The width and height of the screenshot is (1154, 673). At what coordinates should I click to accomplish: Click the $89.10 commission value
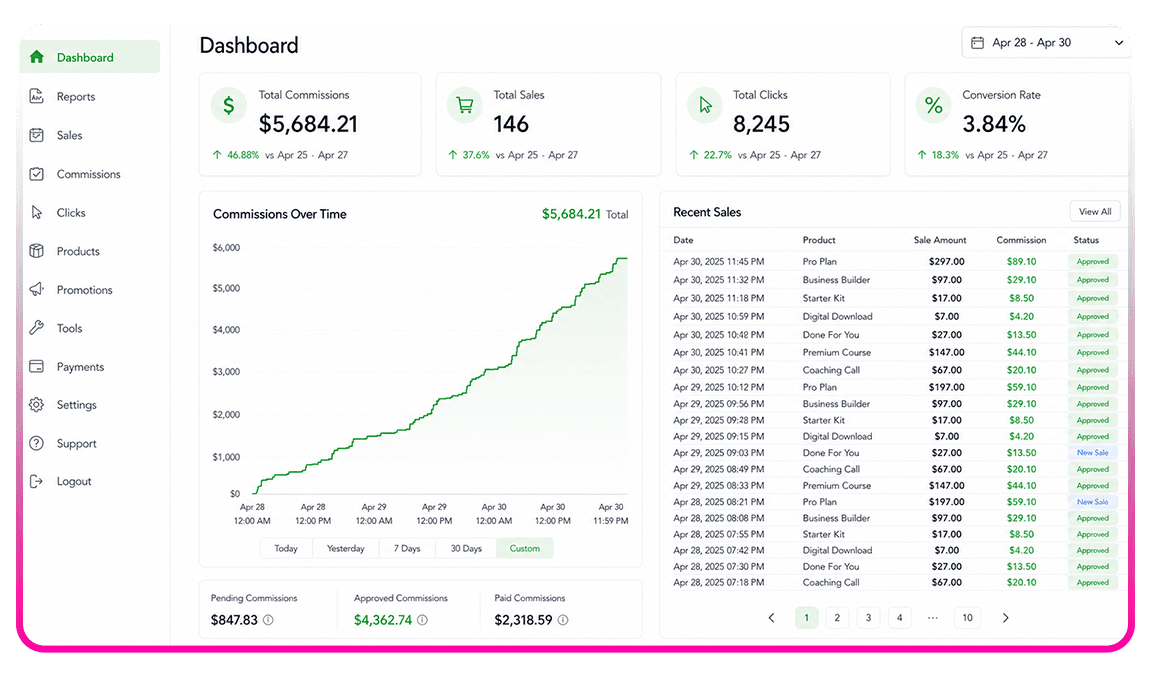pos(1022,261)
